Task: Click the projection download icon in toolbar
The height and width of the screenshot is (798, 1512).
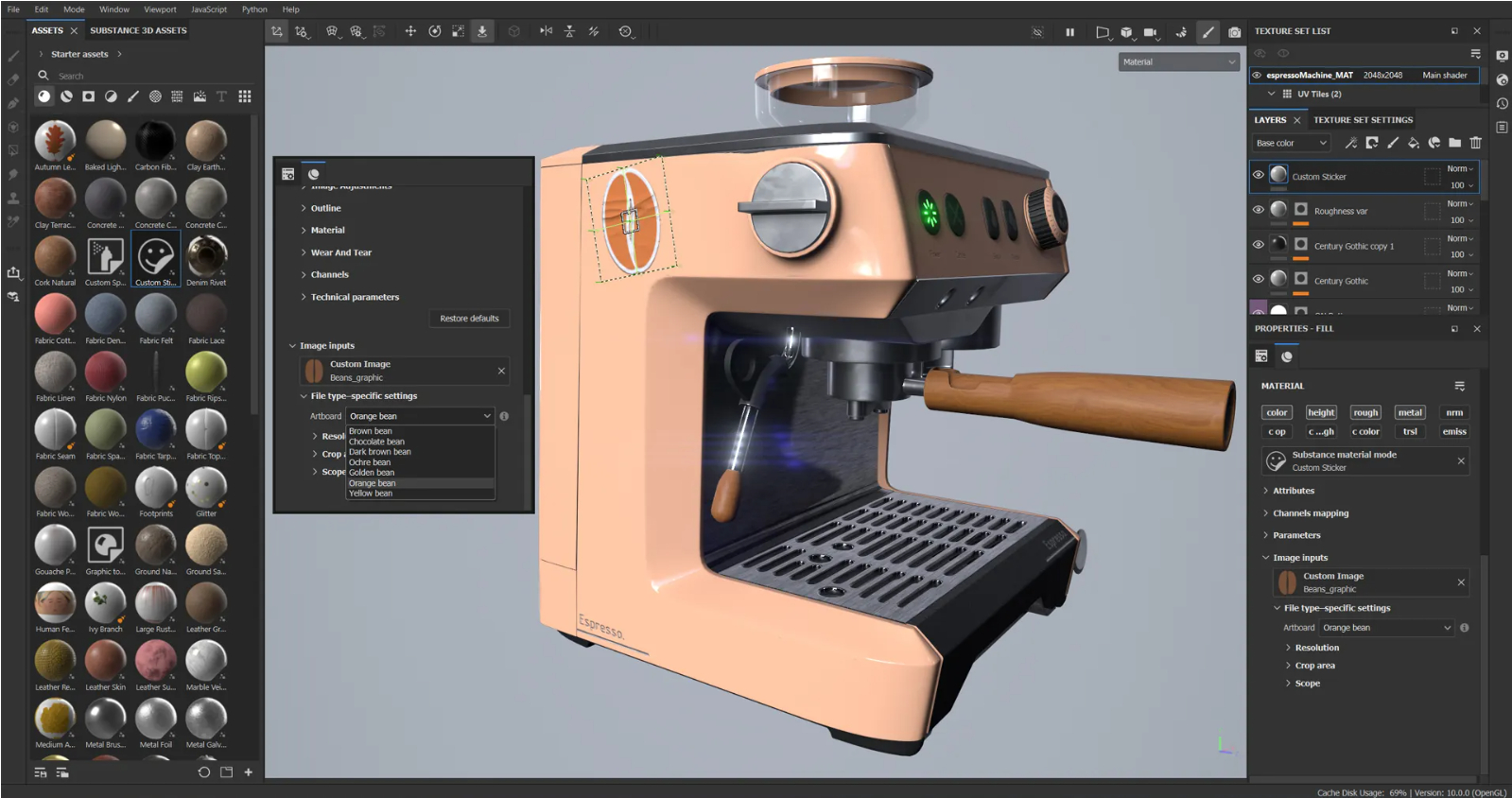Action: (482, 31)
